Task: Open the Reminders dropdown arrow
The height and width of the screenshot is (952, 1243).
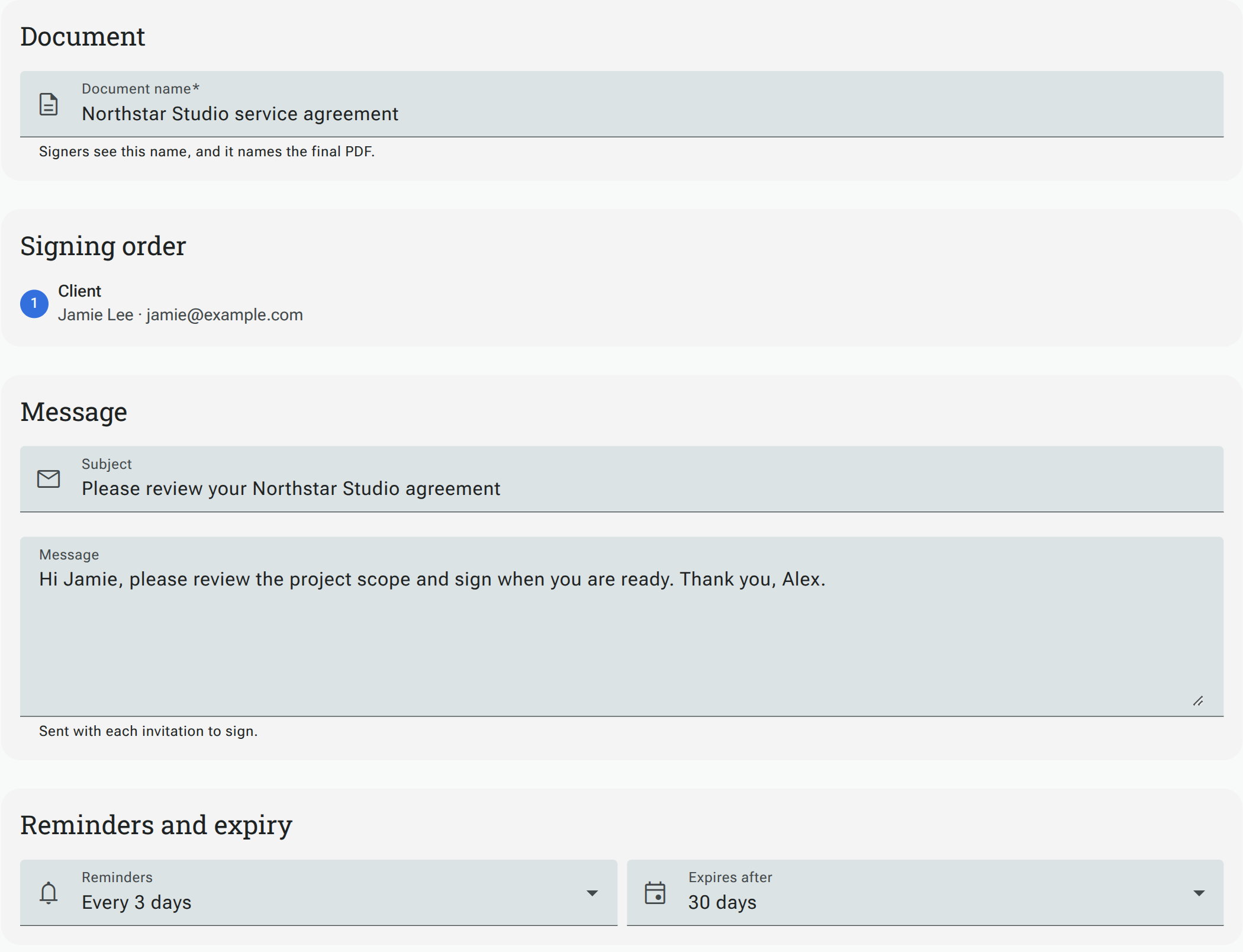Action: [x=592, y=893]
